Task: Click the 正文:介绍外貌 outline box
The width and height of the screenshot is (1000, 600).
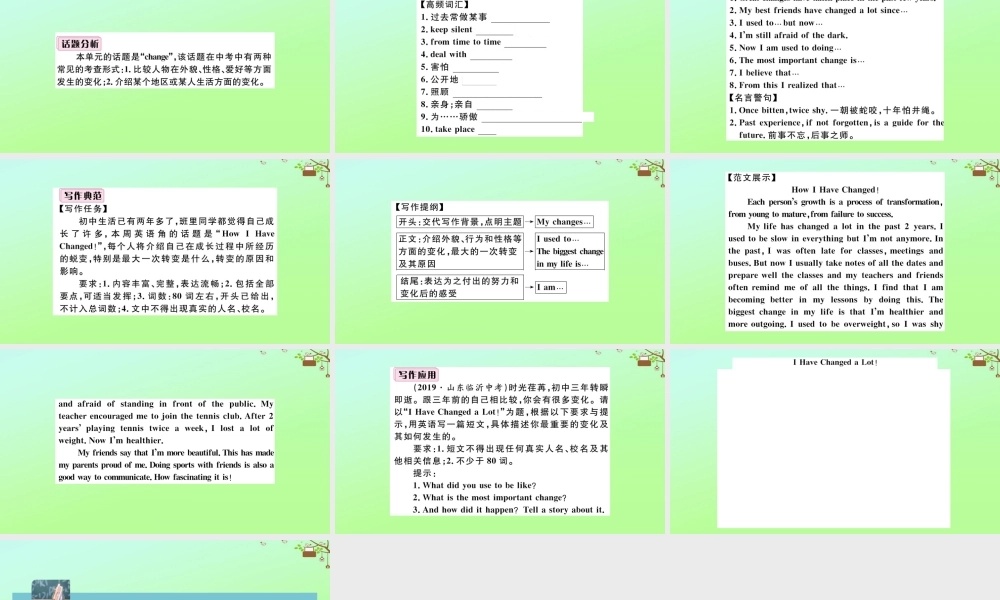Action: (460, 251)
